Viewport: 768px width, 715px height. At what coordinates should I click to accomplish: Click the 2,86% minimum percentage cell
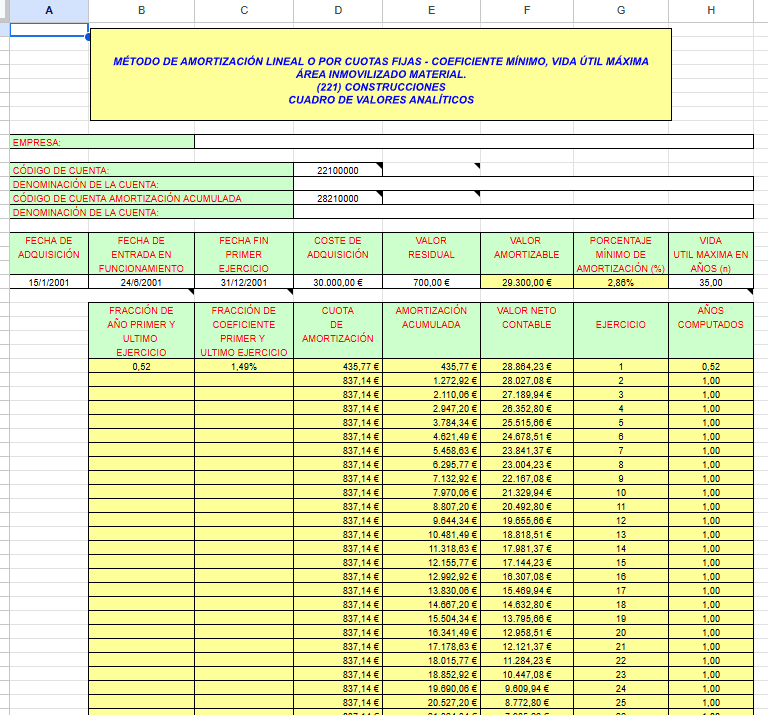tap(621, 282)
